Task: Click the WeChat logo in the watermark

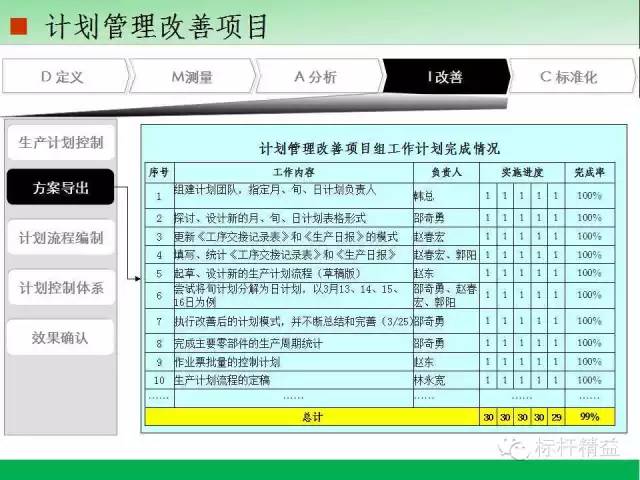Action: (x=516, y=448)
